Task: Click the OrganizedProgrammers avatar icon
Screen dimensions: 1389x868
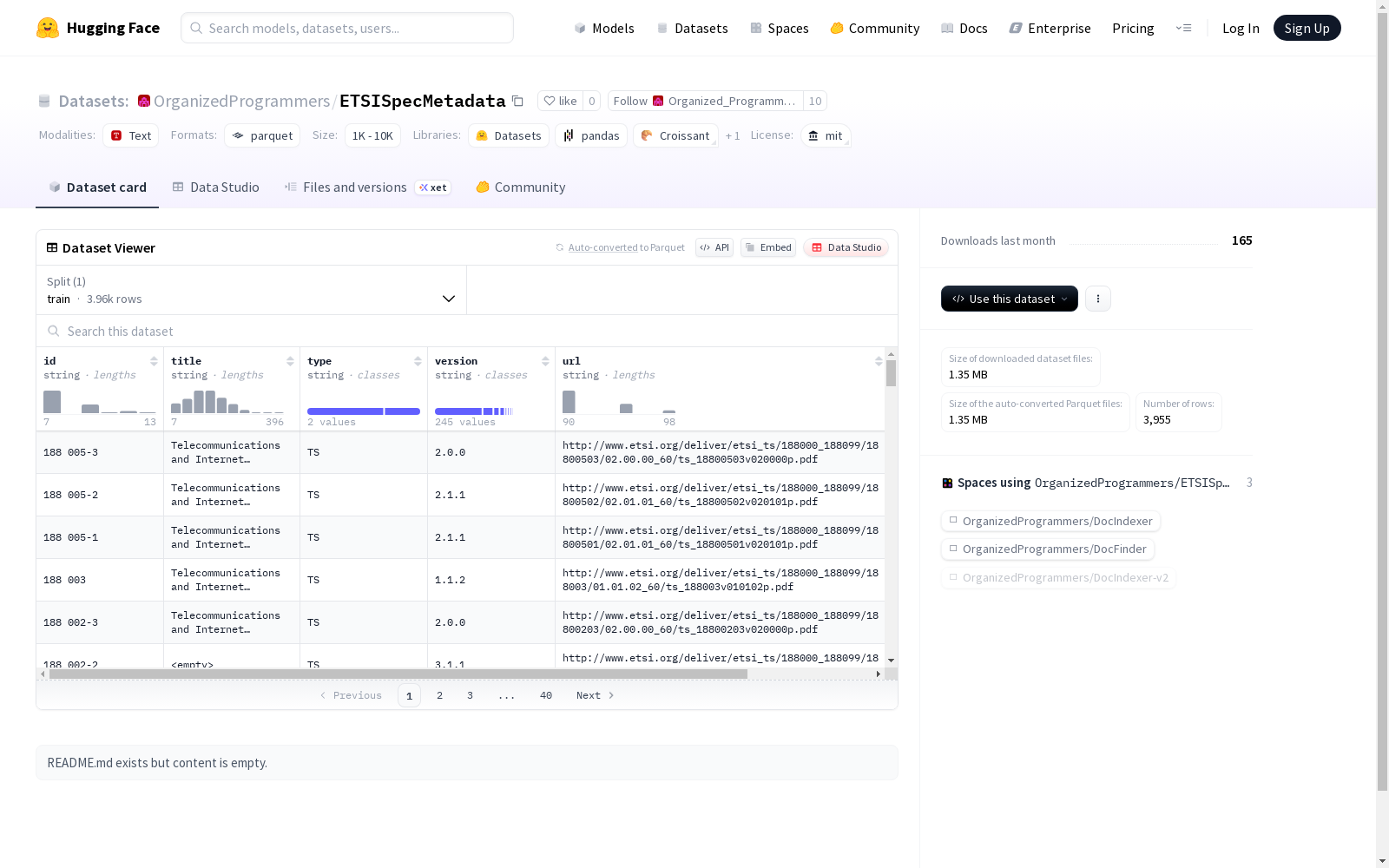Action: 144,101
